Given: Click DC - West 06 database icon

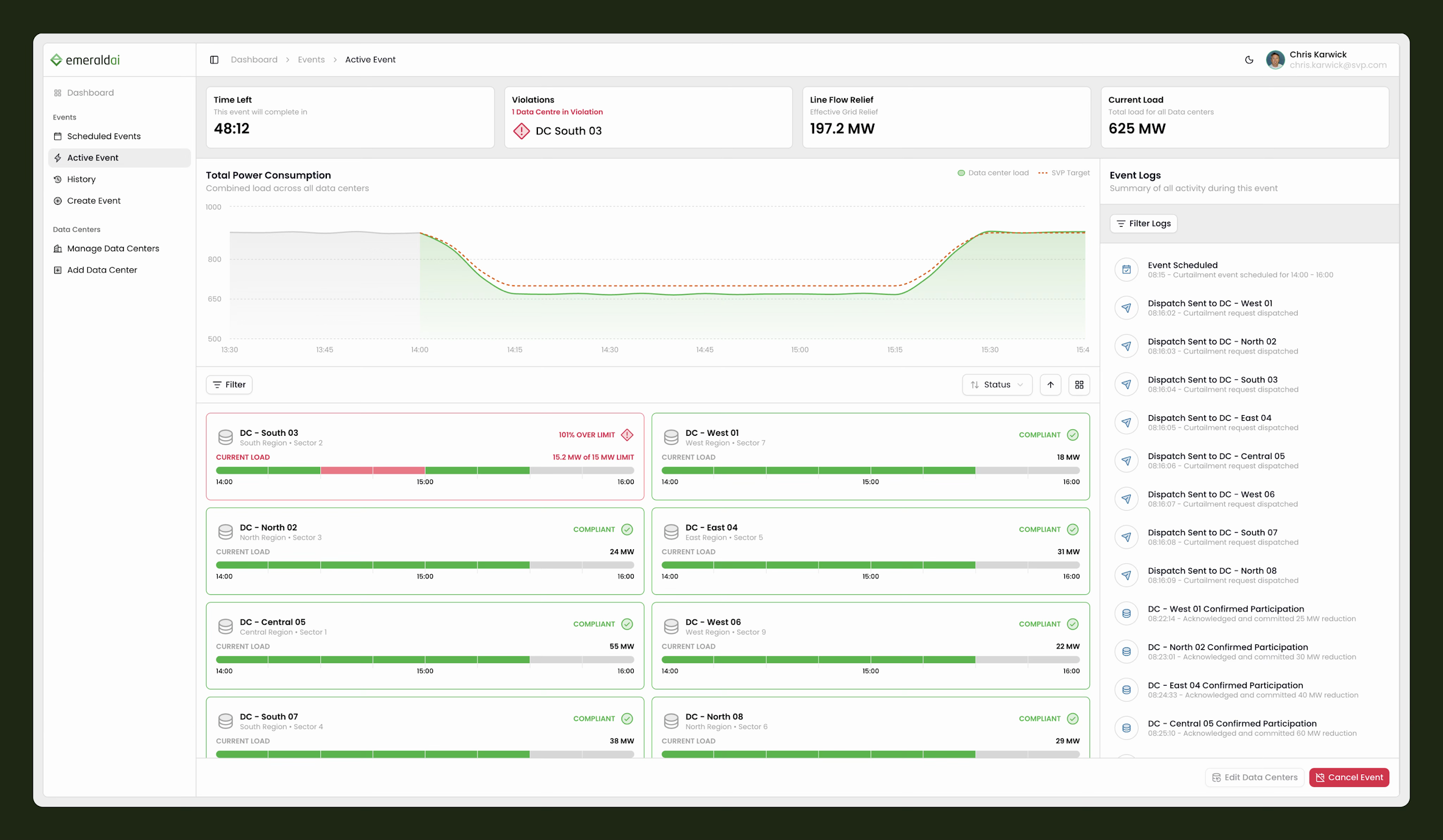Looking at the screenshot, I should click(671, 626).
